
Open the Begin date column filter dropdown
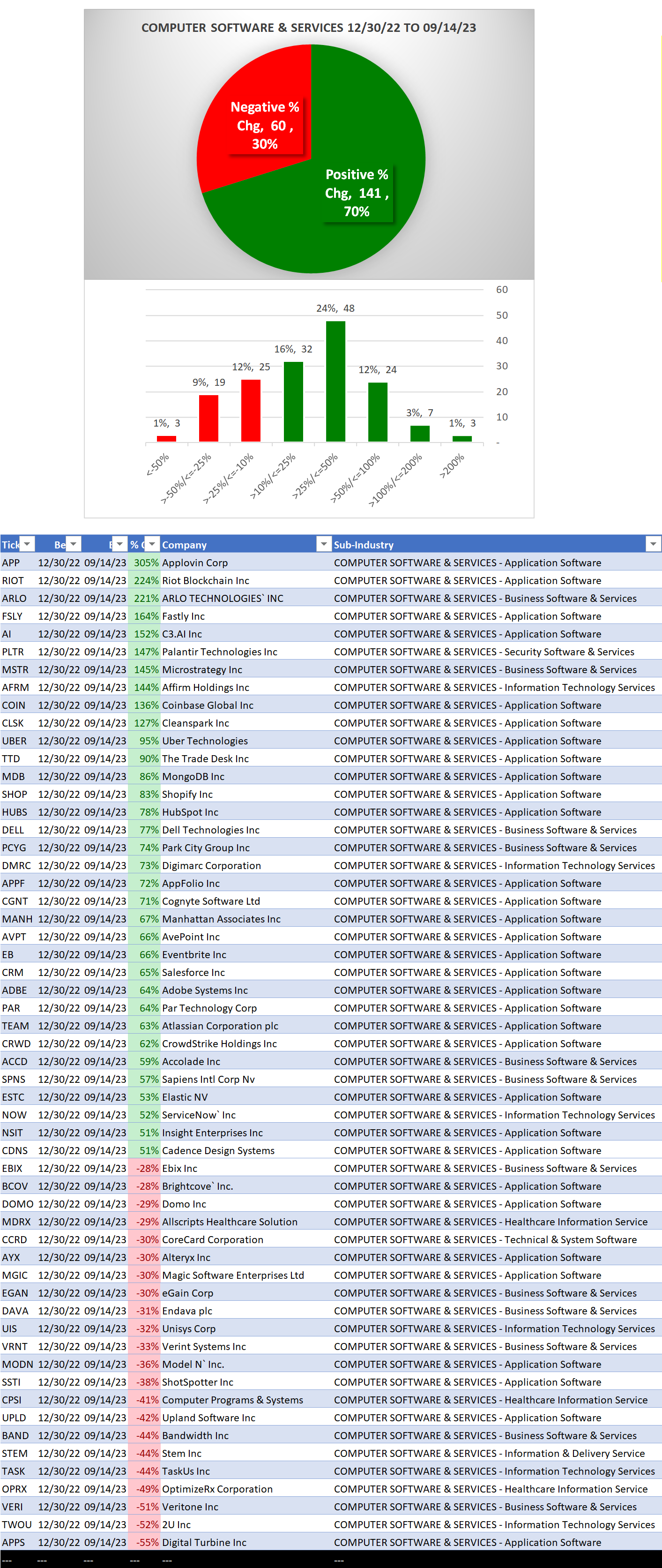74,544
